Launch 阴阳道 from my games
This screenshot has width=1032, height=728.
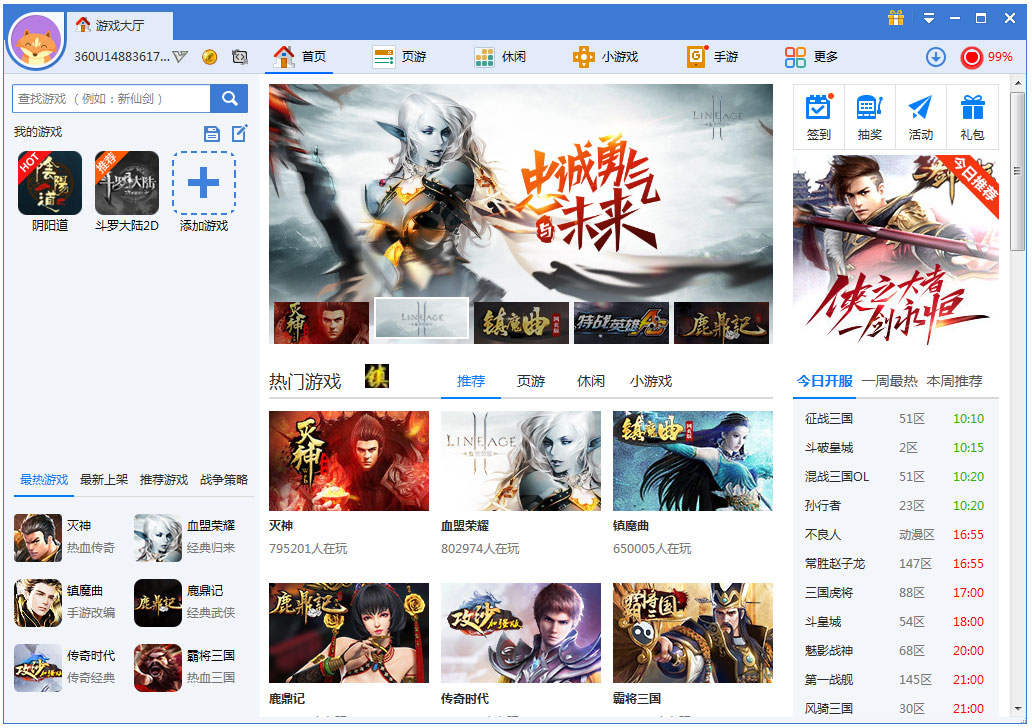point(50,183)
